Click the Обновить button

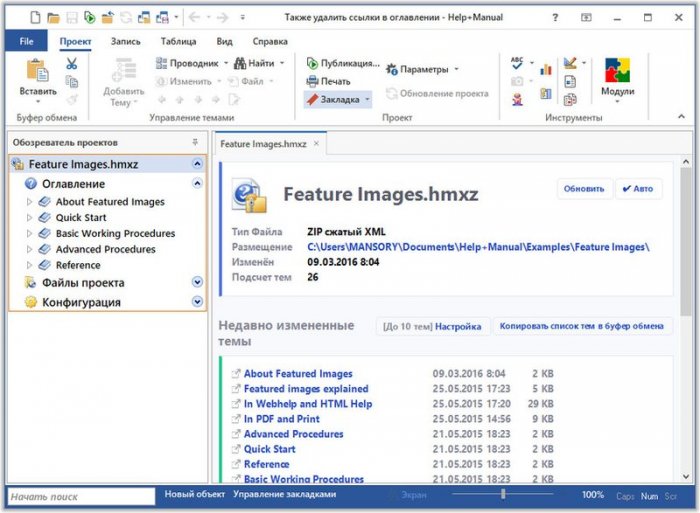coord(583,189)
